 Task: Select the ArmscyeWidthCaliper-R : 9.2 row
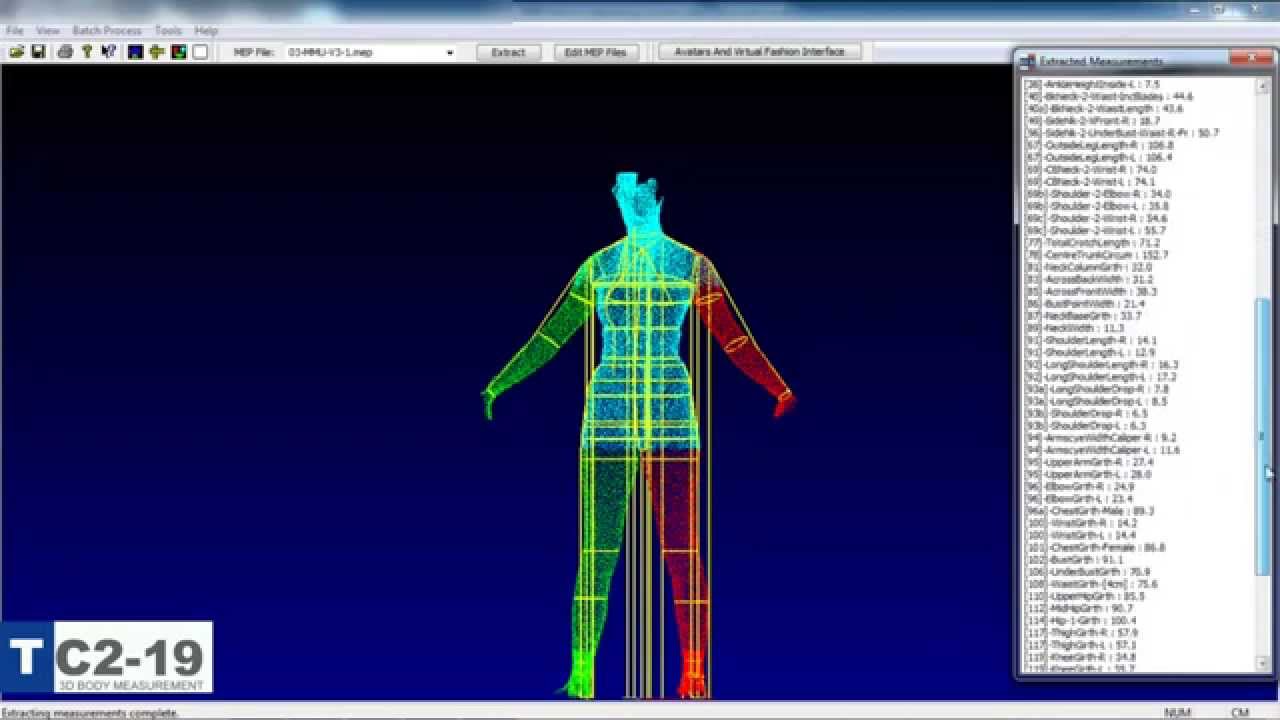(1102, 437)
